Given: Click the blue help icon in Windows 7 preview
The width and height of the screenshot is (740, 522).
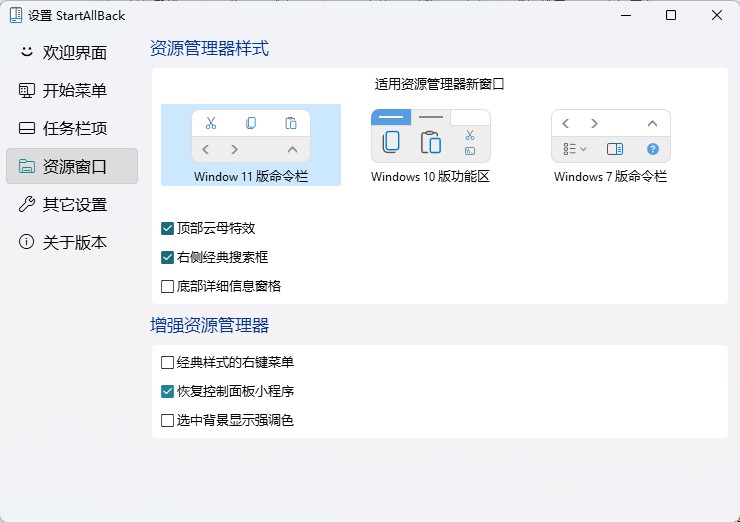Looking at the screenshot, I should click(x=653, y=149).
